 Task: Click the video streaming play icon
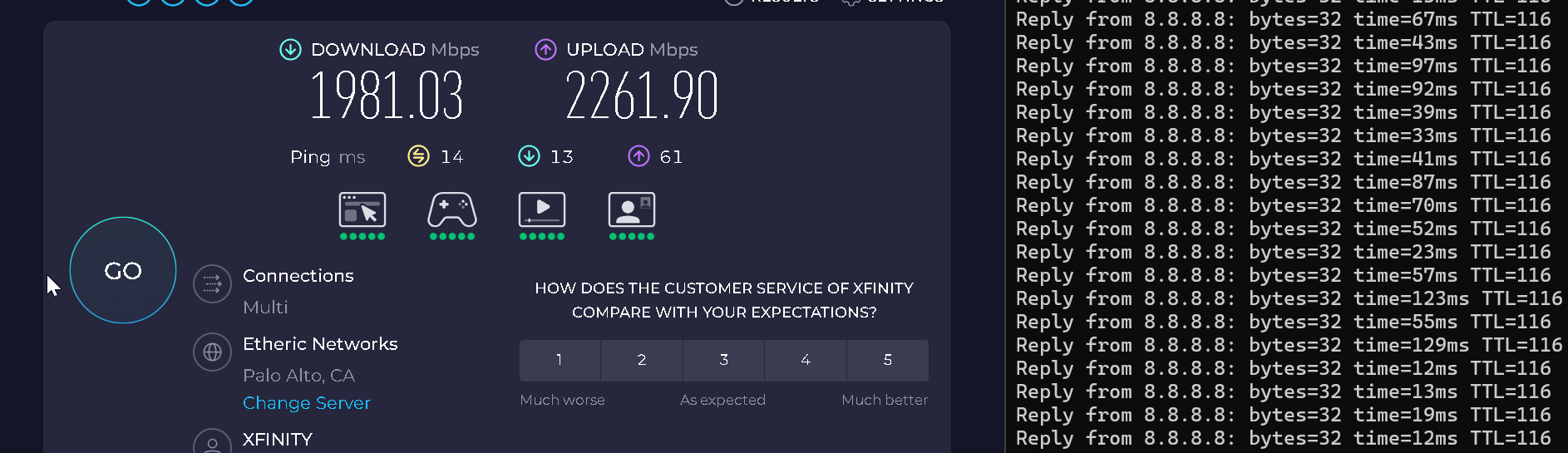pyautogui.click(x=542, y=209)
